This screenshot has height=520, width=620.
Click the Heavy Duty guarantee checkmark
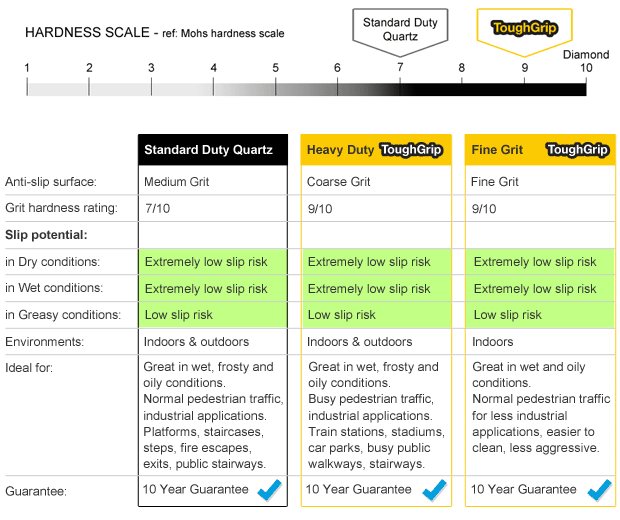click(433, 489)
